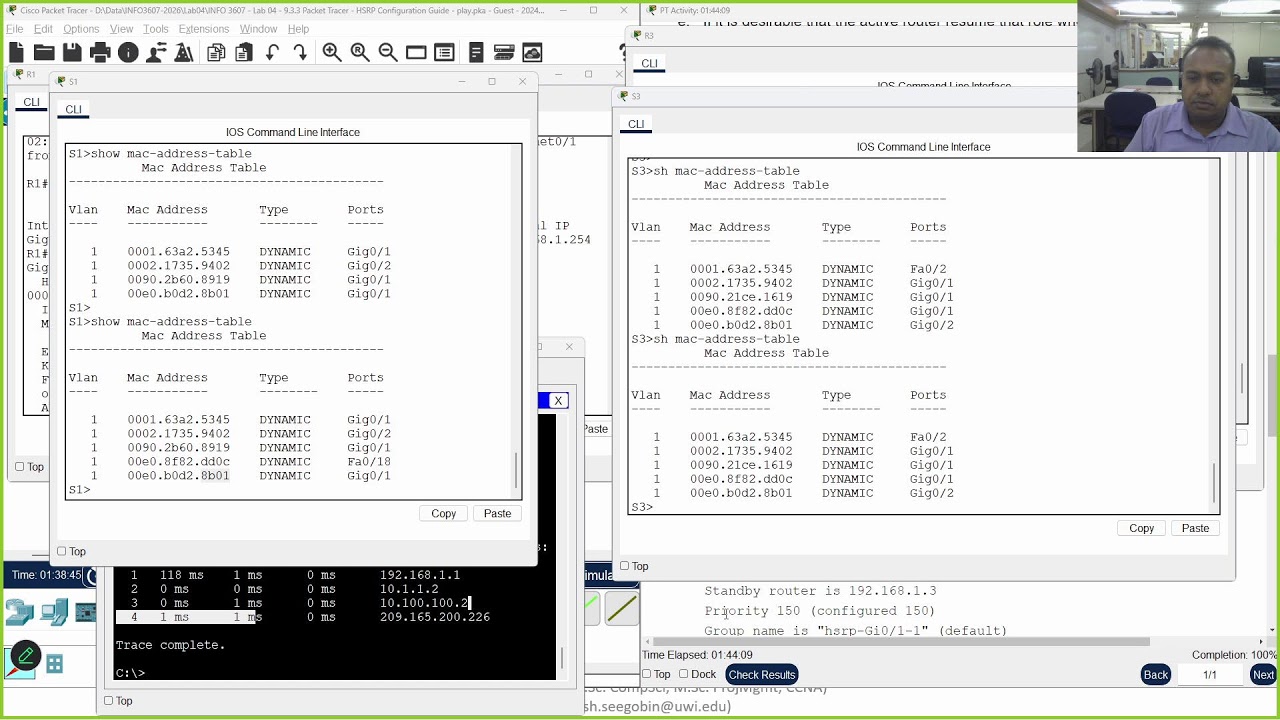Tick the Top checkbox below the command prompt
The height and width of the screenshot is (720, 1280).
point(109,700)
